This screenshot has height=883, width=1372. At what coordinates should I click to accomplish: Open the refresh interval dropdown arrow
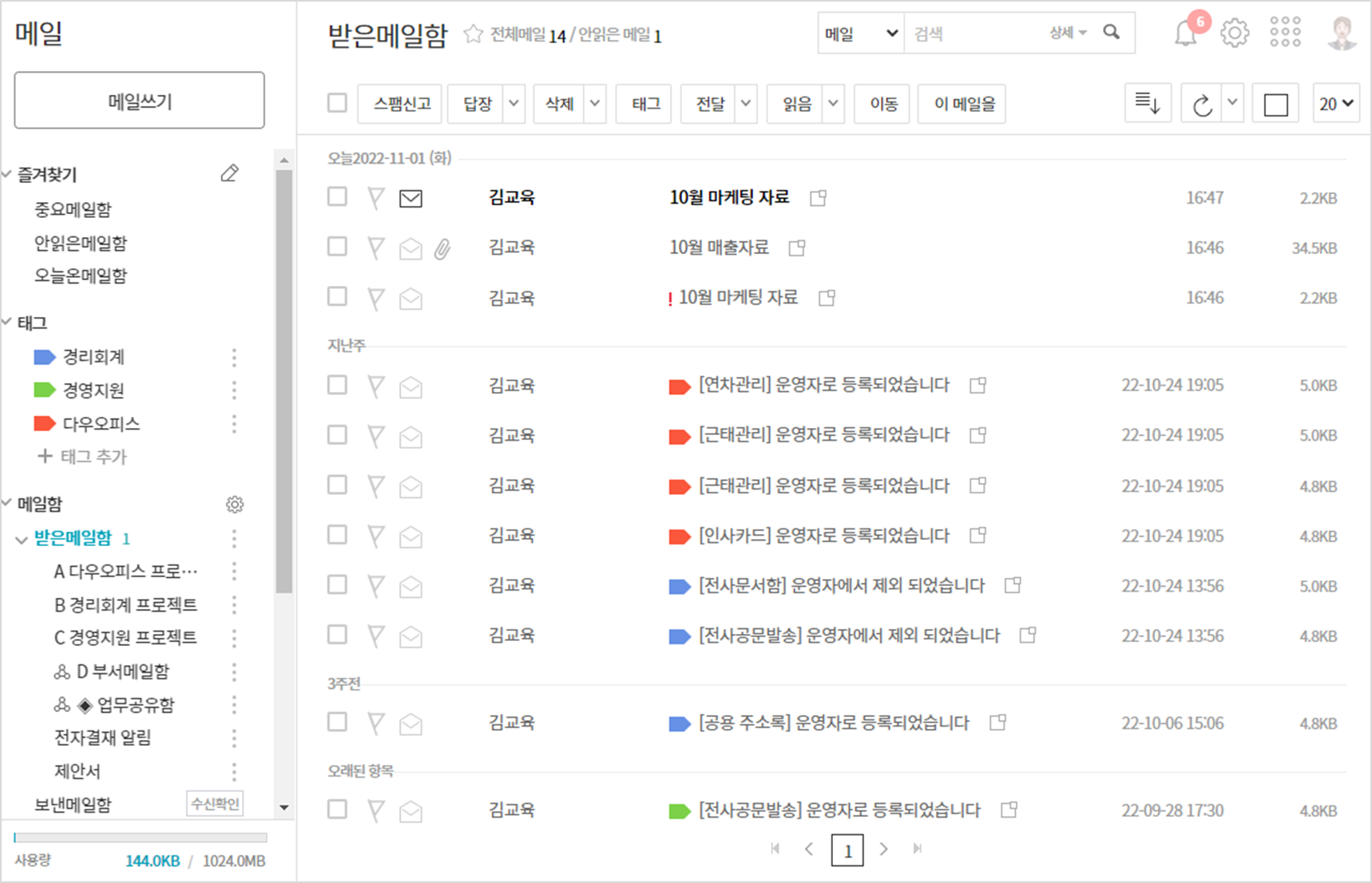1232,103
